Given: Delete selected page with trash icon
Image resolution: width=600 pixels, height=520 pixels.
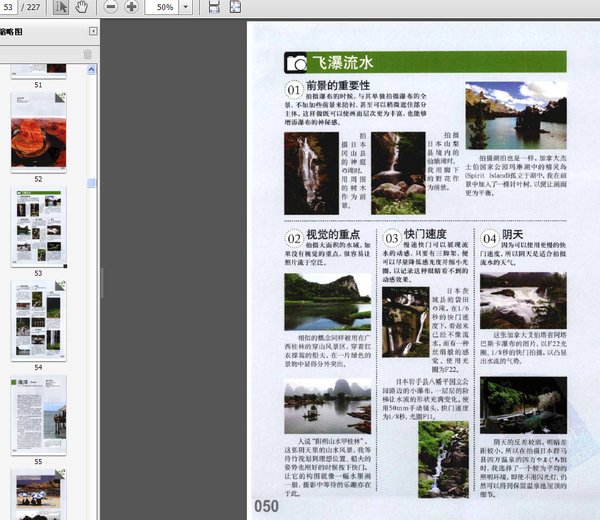Looking at the screenshot, I should [x=88, y=55].
